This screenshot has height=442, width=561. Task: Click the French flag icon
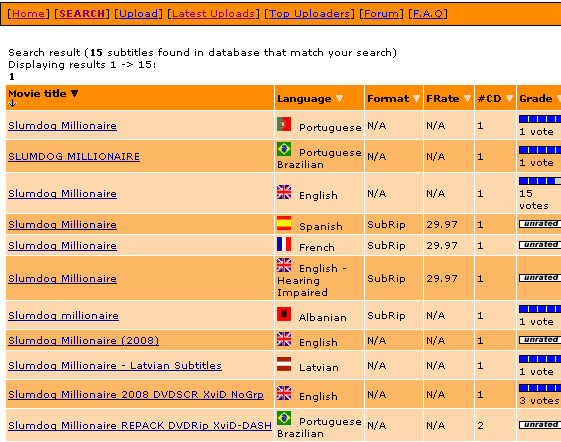[x=284, y=244]
